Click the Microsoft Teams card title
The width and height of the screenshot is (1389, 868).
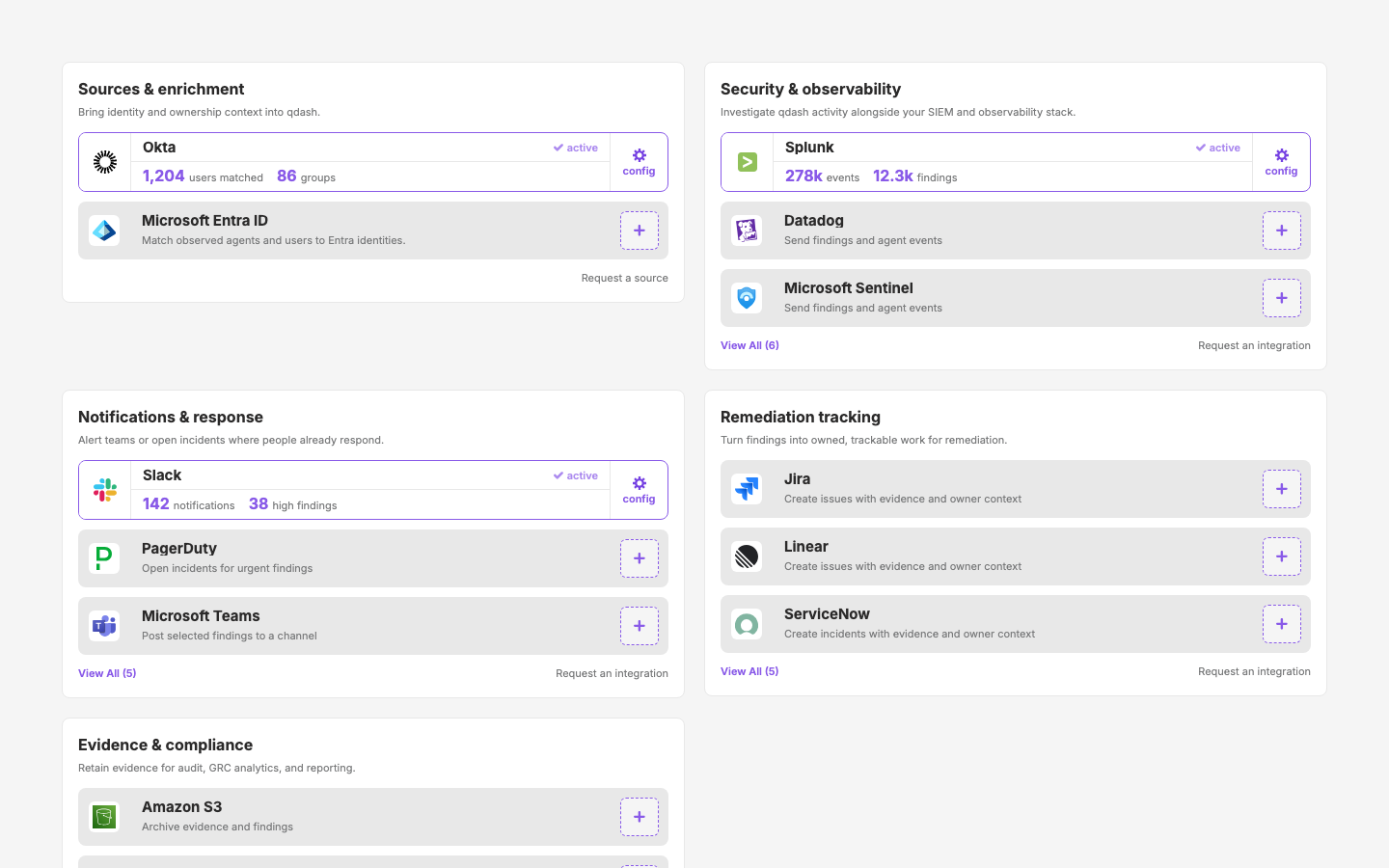click(x=201, y=616)
